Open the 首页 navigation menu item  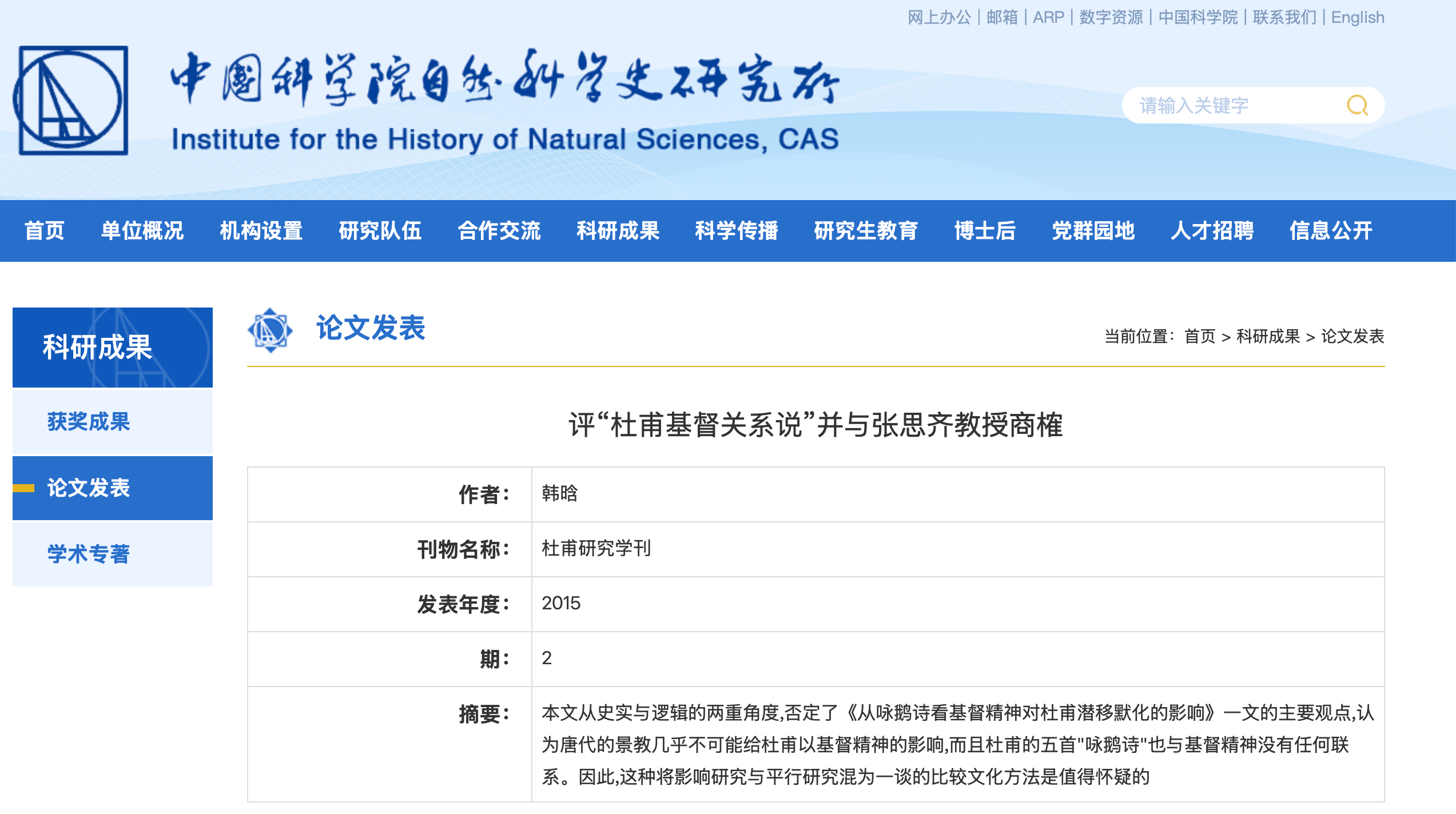44,231
